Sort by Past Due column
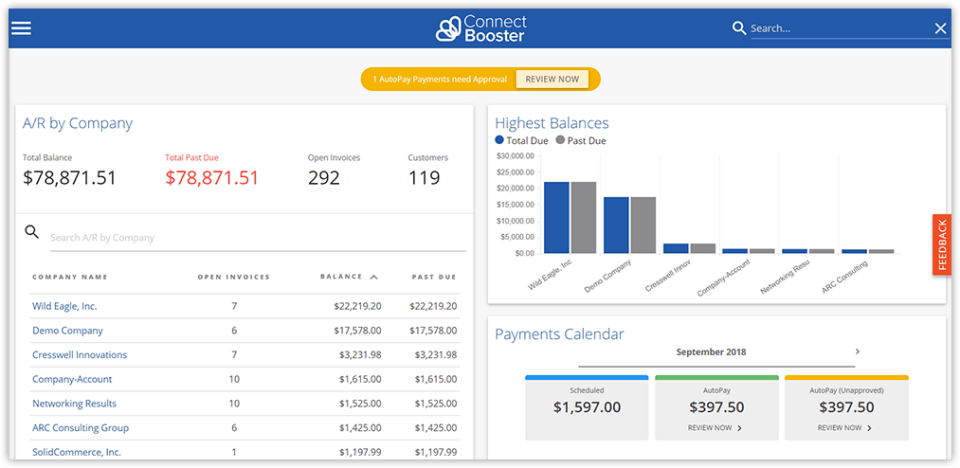This screenshot has height=468, width=960. tap(434, 277)
